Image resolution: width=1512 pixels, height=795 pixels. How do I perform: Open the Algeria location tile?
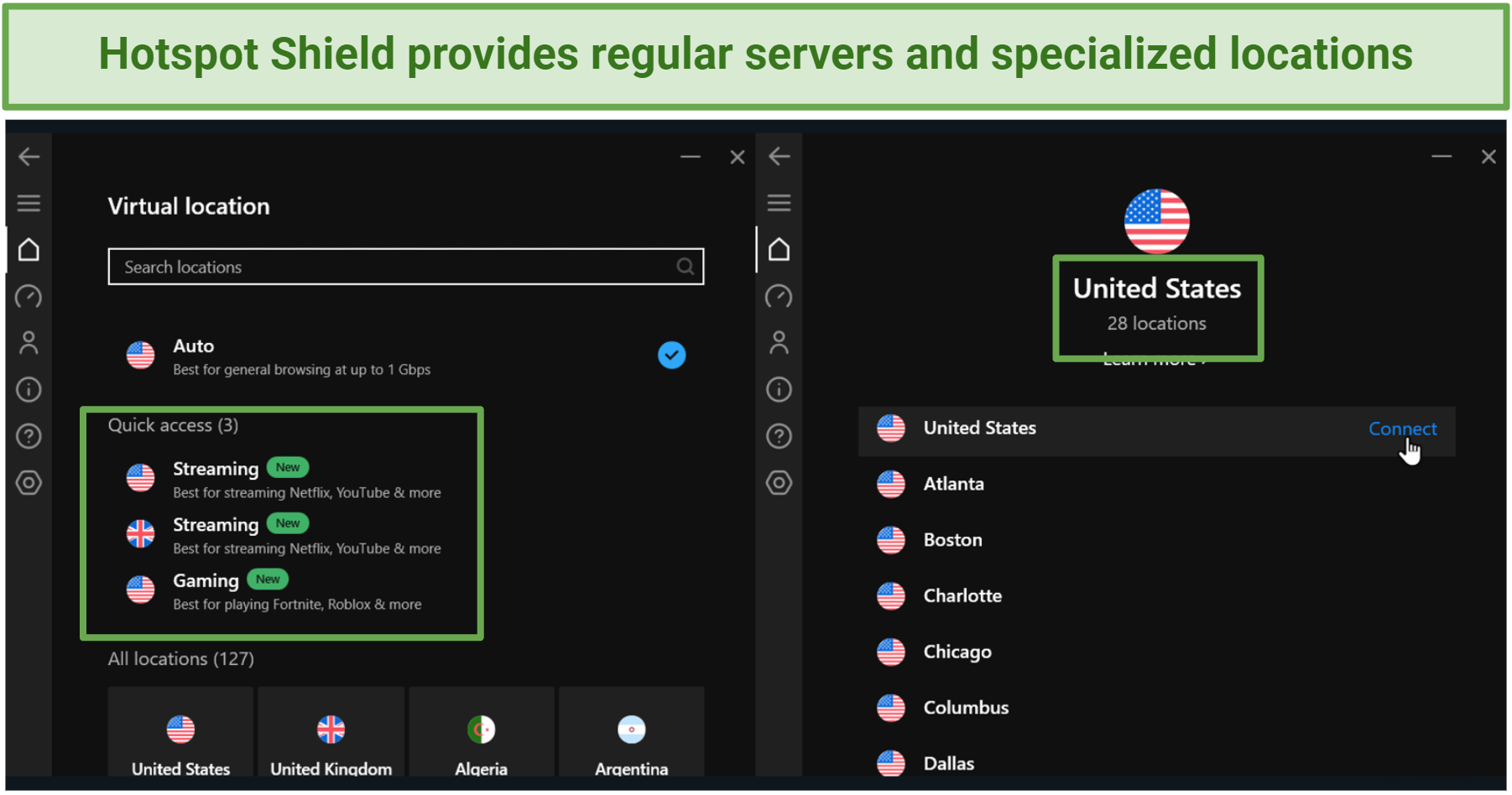[x=482, y=733]
